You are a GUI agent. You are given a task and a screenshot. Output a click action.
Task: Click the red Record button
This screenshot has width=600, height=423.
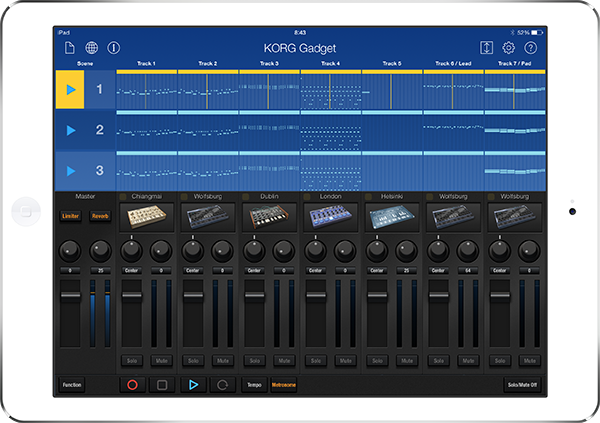click(132, 385)
